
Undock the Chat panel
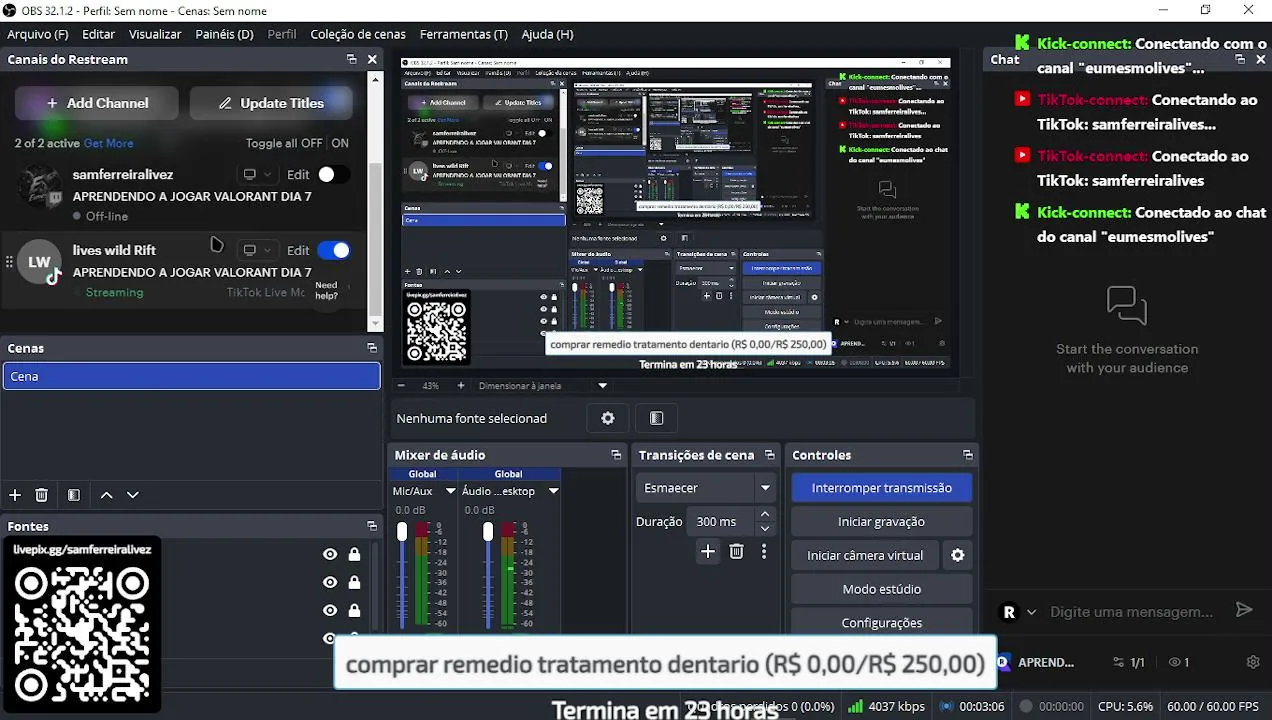coord(1239,59)
